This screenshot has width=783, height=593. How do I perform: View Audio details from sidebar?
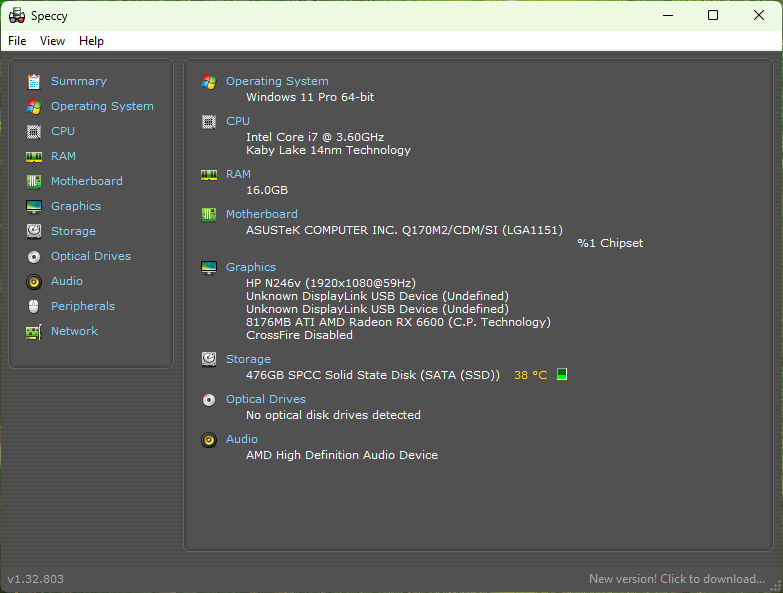(67, 281)
